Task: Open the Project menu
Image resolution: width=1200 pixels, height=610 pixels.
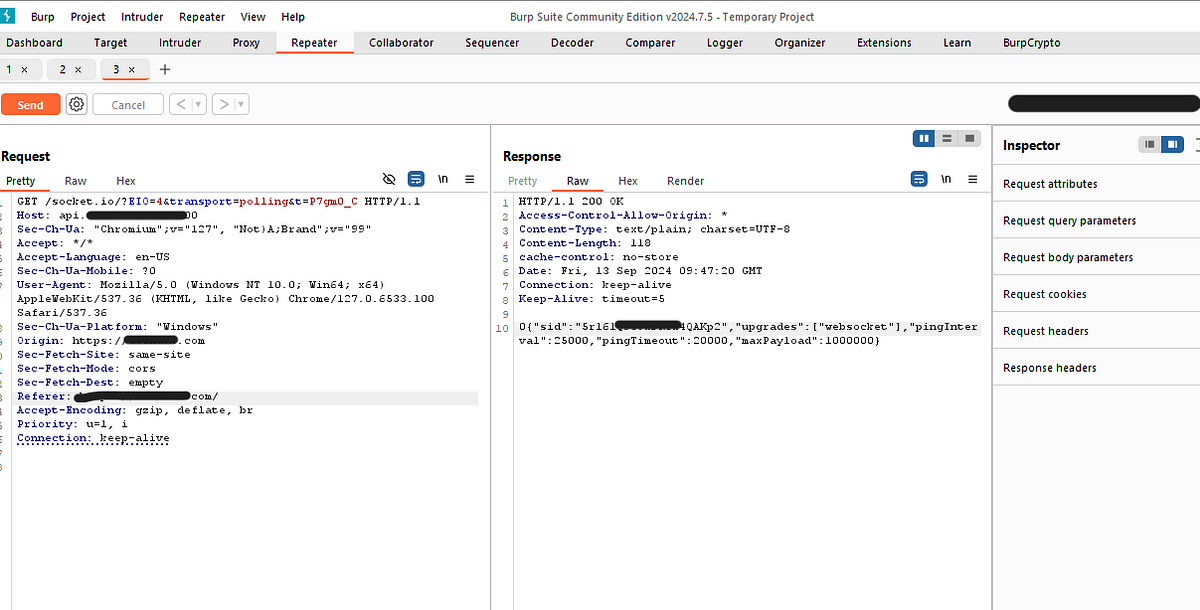Action: click(x=88, y=17)
